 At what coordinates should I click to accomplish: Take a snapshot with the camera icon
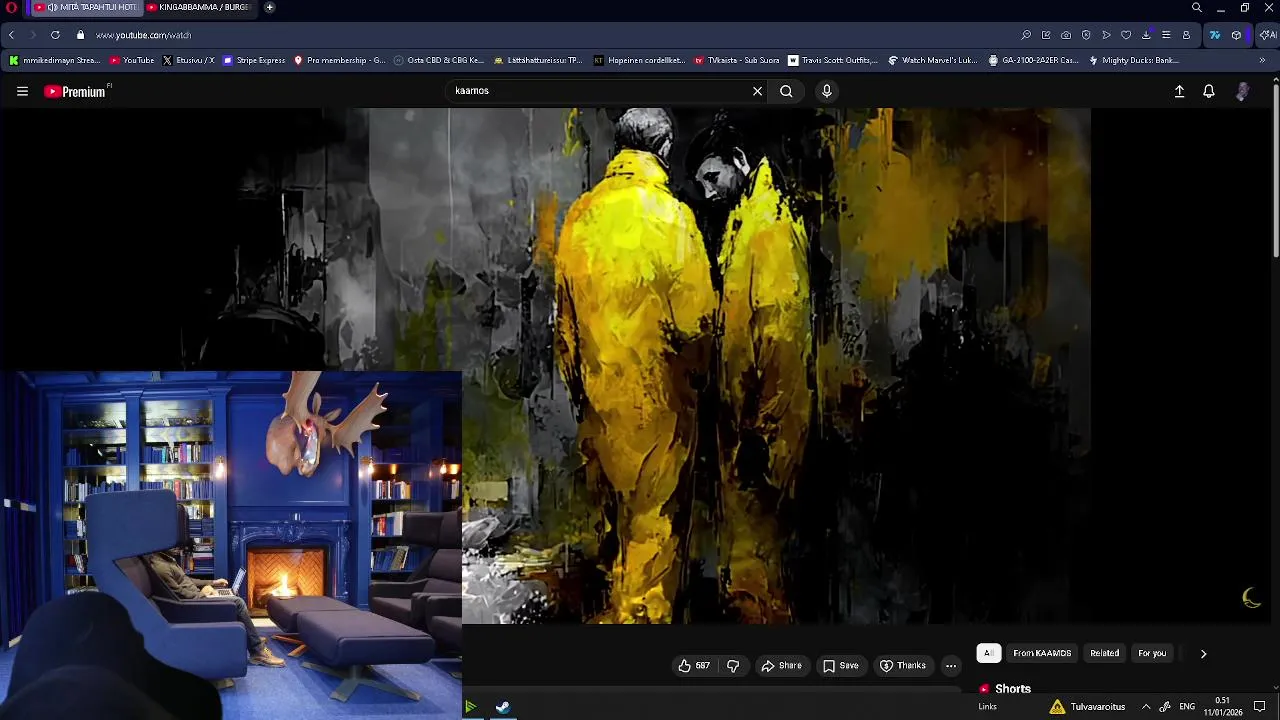pos(1066,35)
